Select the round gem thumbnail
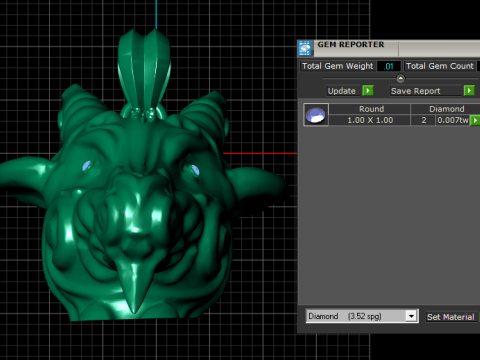 [x=316, y=115]
